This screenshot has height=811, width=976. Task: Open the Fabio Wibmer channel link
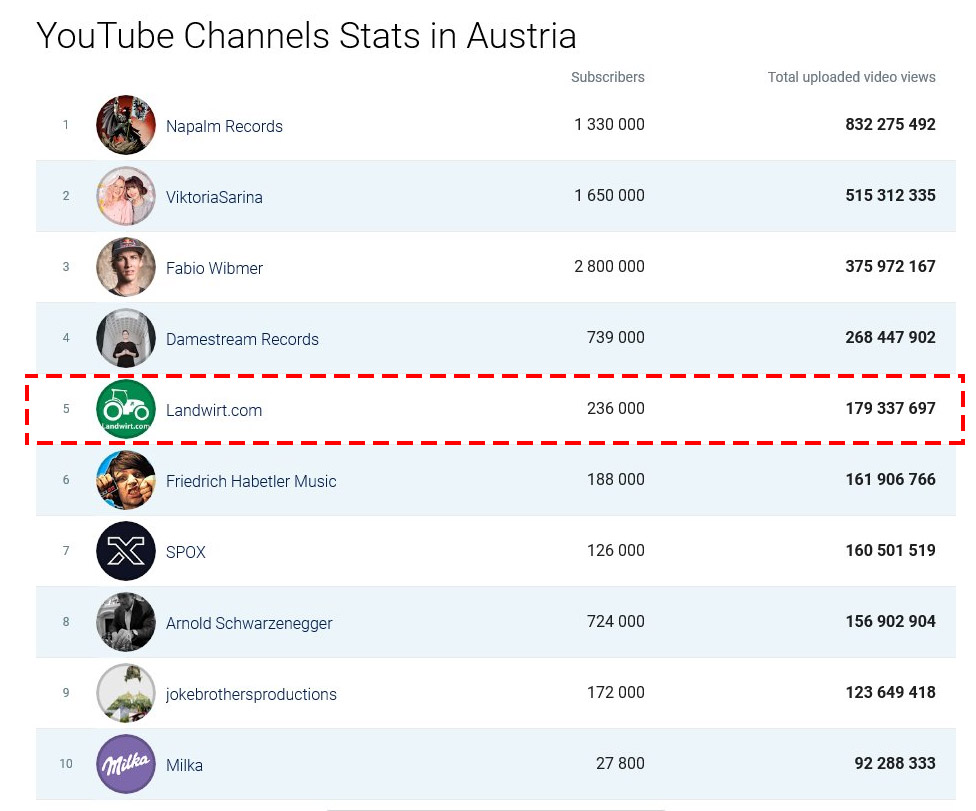214,268
